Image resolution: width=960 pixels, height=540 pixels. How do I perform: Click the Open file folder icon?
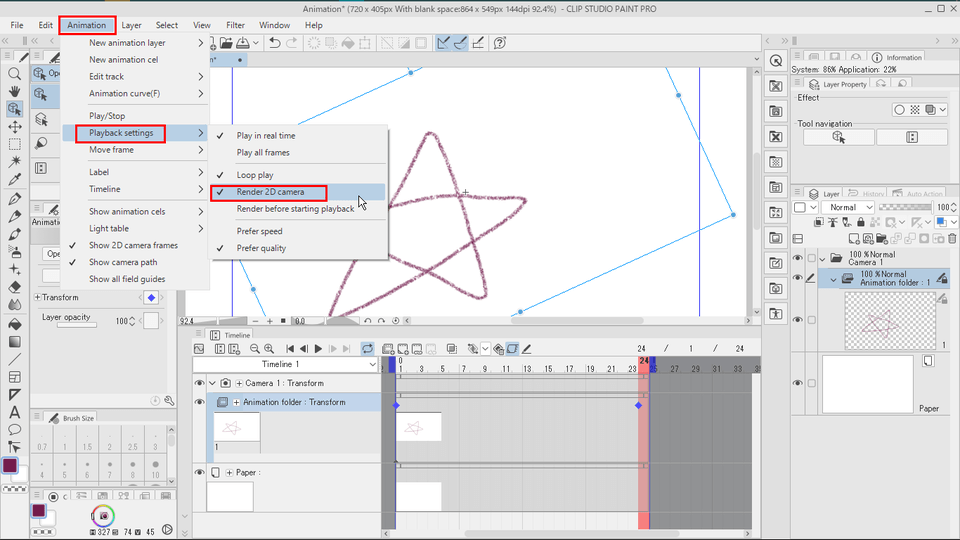226,43
